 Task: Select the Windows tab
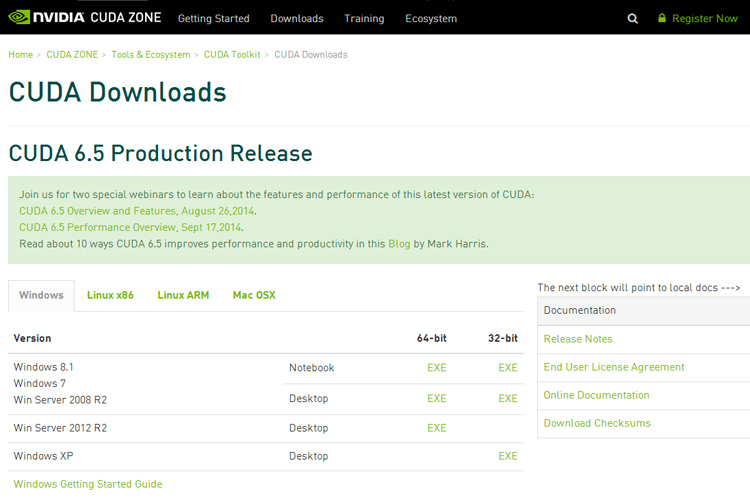pyautogui.click(x=41, y=295)
